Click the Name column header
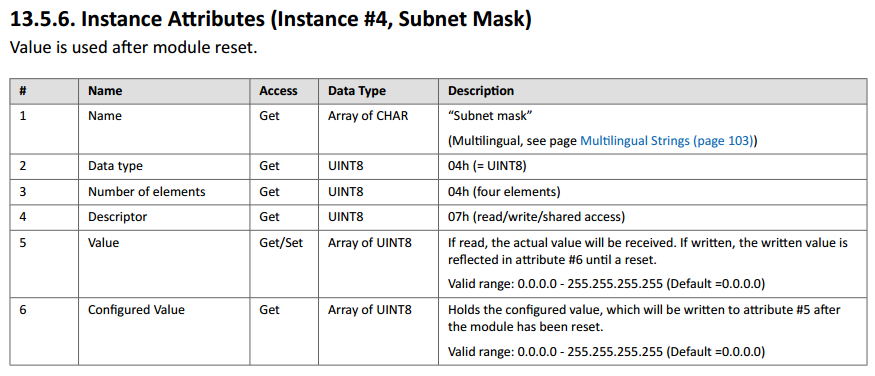This screenshot has width=875, height=376. click(105, 90)
